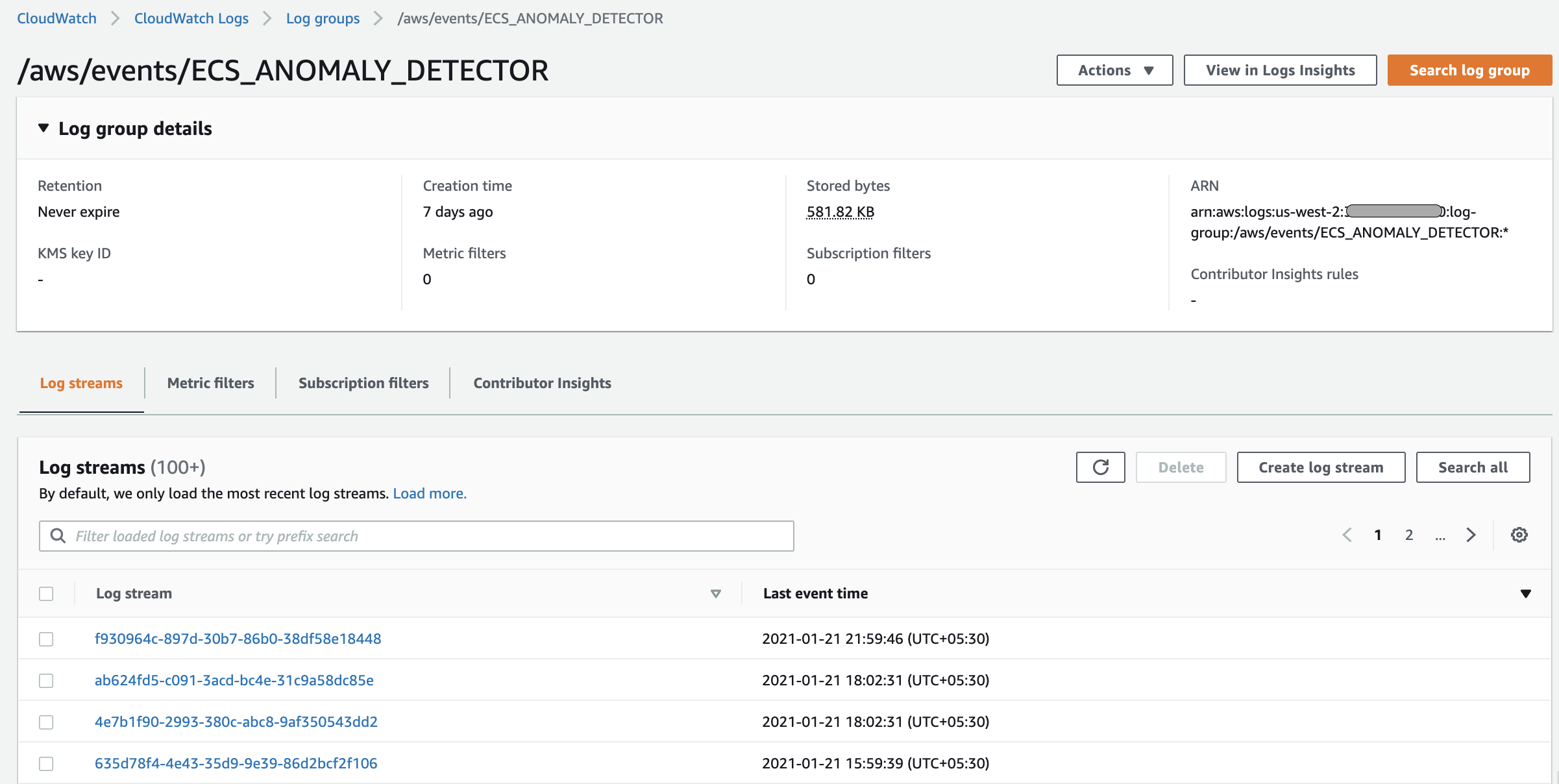Check the f930964c log stream row

[x=46, y=639]
